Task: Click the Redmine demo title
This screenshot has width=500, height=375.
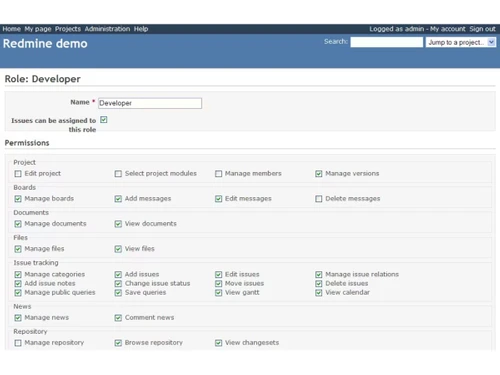Action: point(45,44)
